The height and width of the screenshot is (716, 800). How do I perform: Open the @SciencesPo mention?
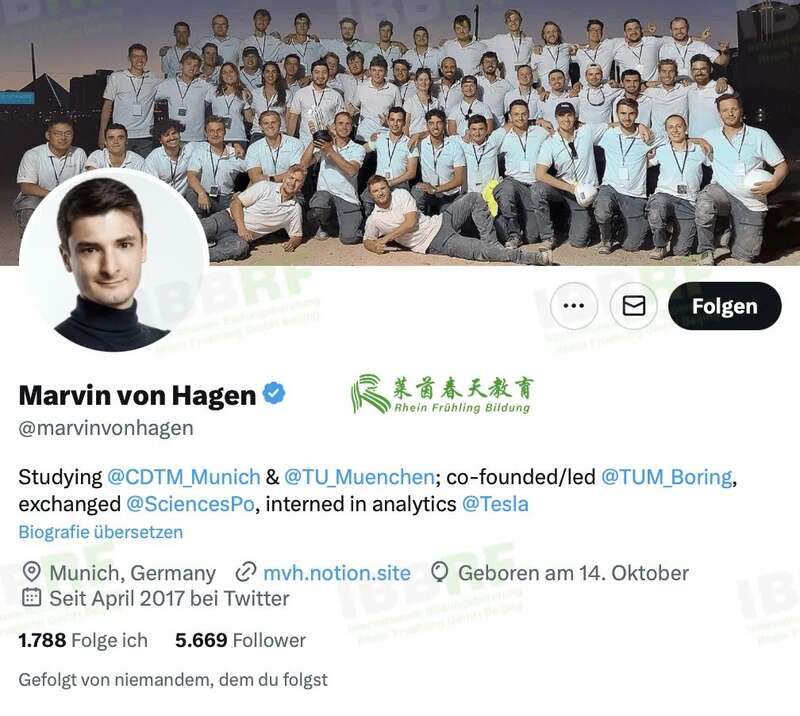pos(190,504)
